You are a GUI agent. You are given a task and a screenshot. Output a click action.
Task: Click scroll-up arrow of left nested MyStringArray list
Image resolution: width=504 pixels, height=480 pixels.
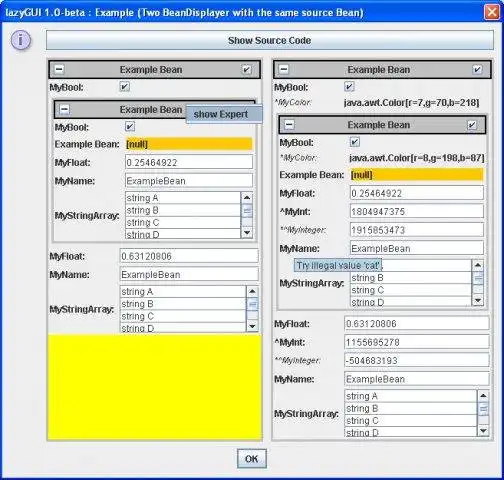coord(247,198)
